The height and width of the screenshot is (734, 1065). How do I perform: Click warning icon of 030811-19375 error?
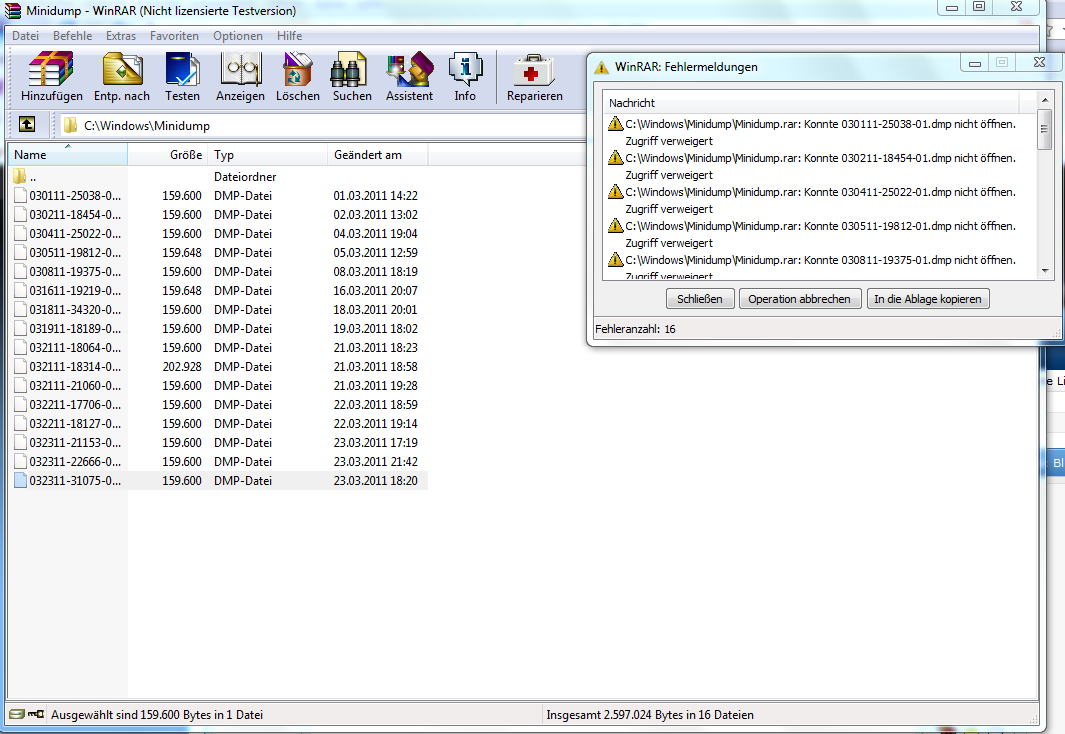615,259
